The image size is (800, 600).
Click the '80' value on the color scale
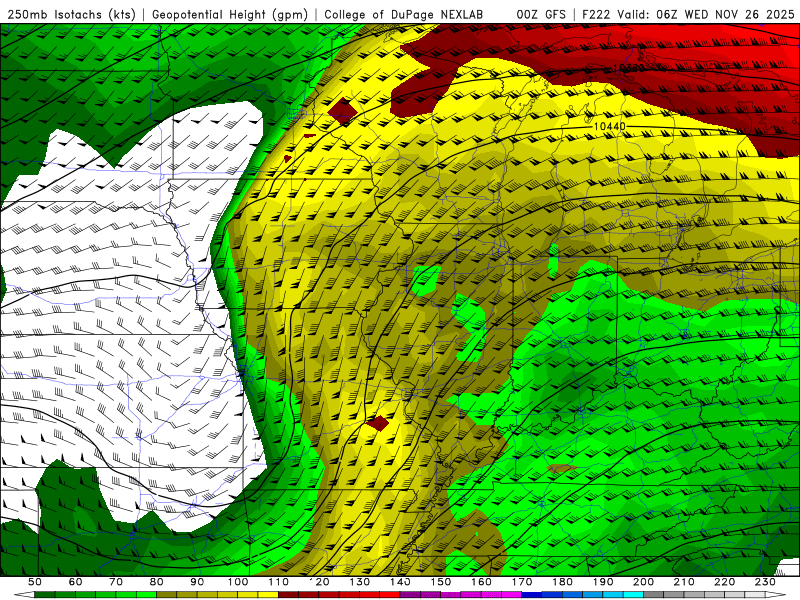pyautogui.click(x=157, y=582)
